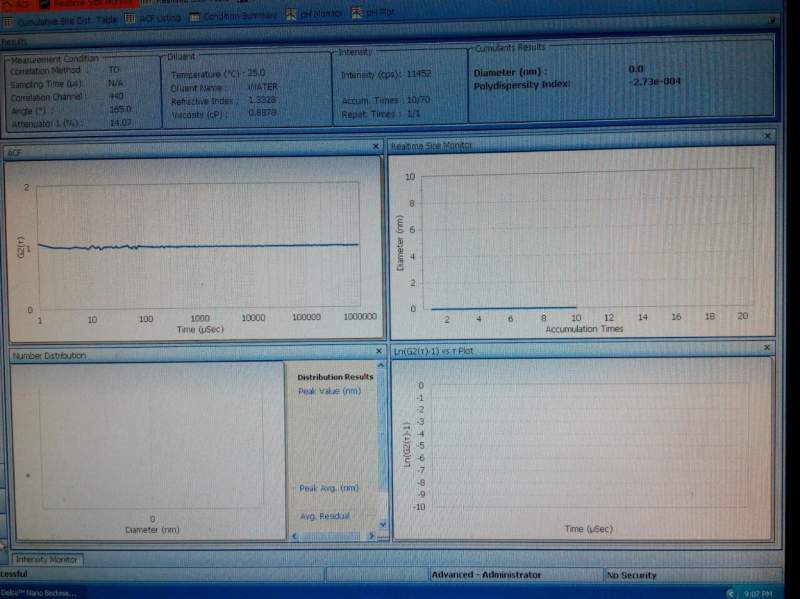Expand the toolbar overflow arrow at right
The image size is (800, 599).
click(x=772, y=20)
